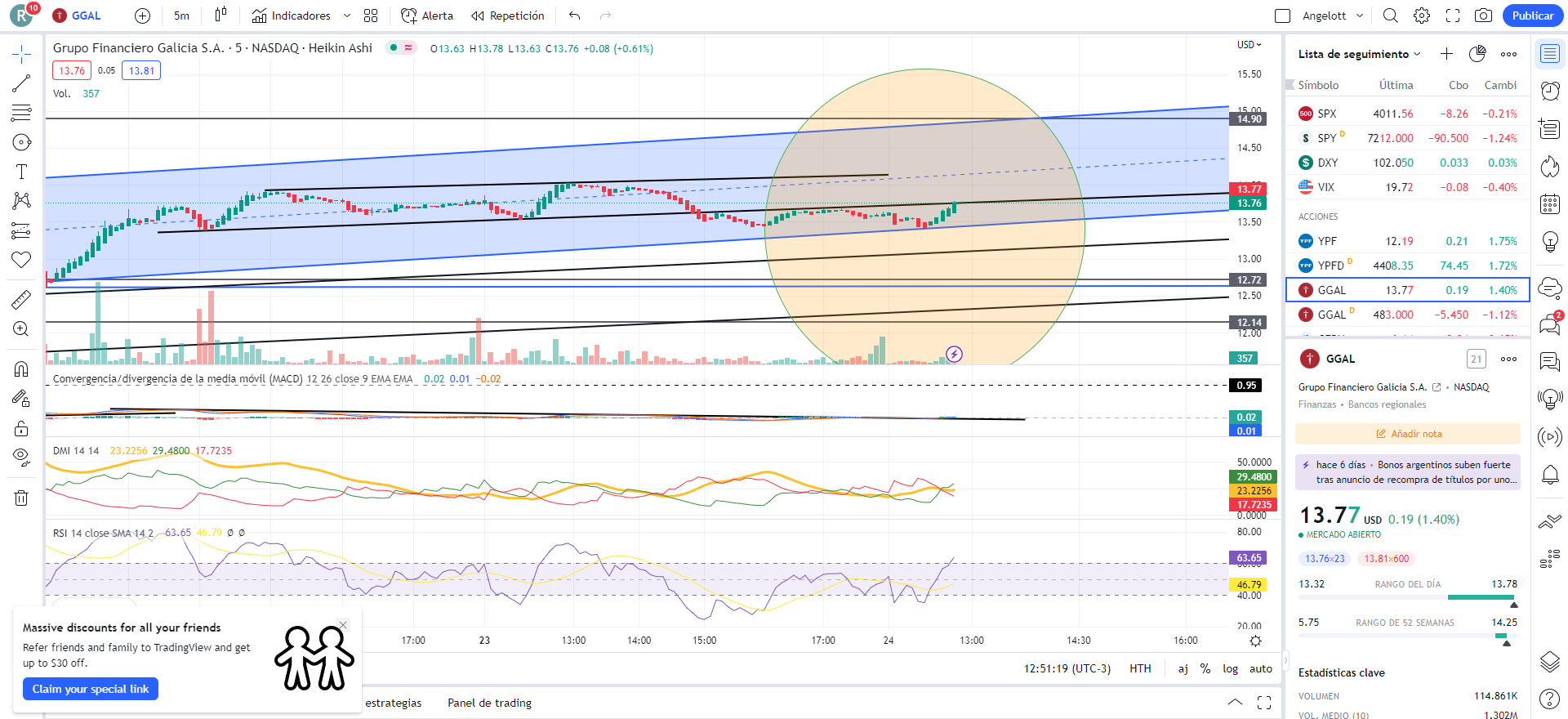Open GGAL details more options menu
This screenshot has width=1568, height=719.
click(1508, 359)
